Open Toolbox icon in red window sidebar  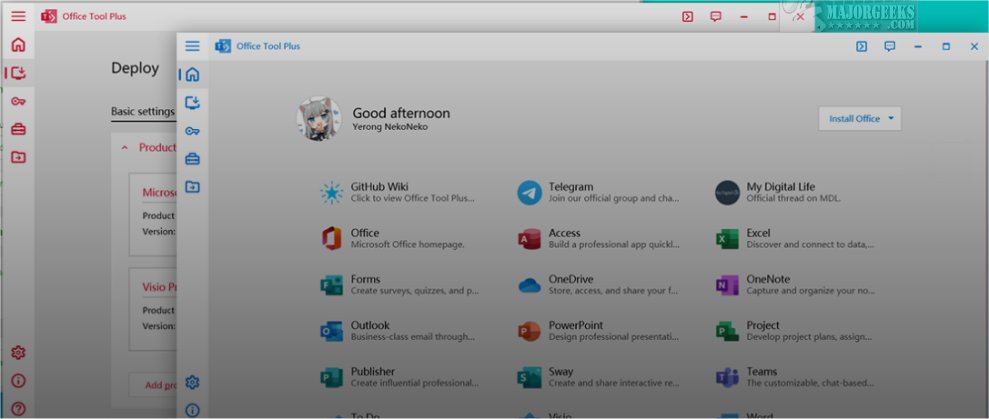[x=18, y=129]
